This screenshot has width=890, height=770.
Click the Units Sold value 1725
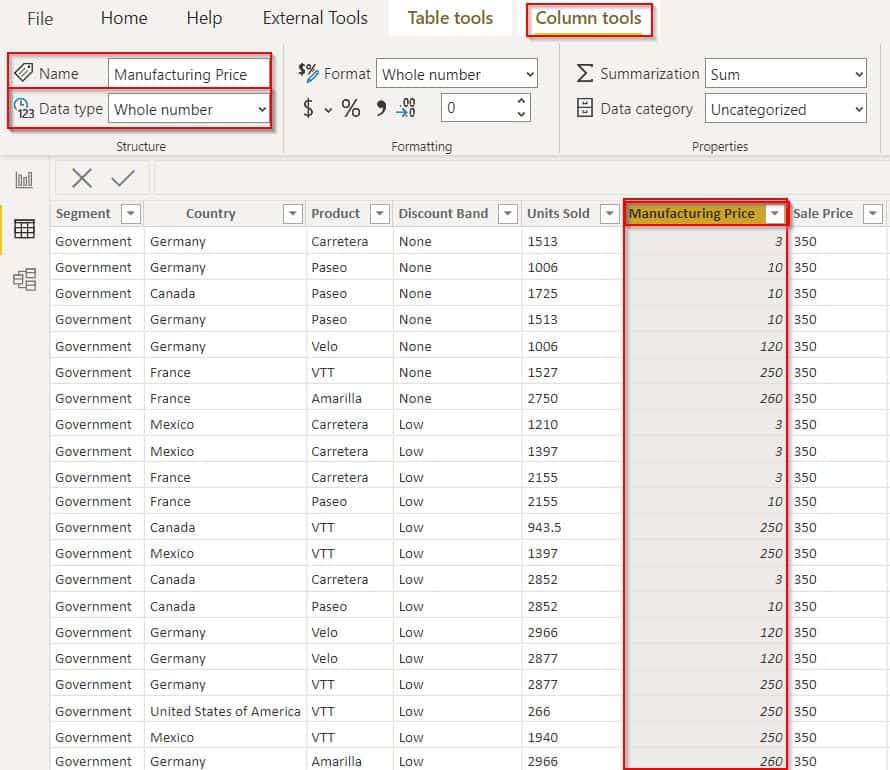pyautogui.click(x=543, y=293)
